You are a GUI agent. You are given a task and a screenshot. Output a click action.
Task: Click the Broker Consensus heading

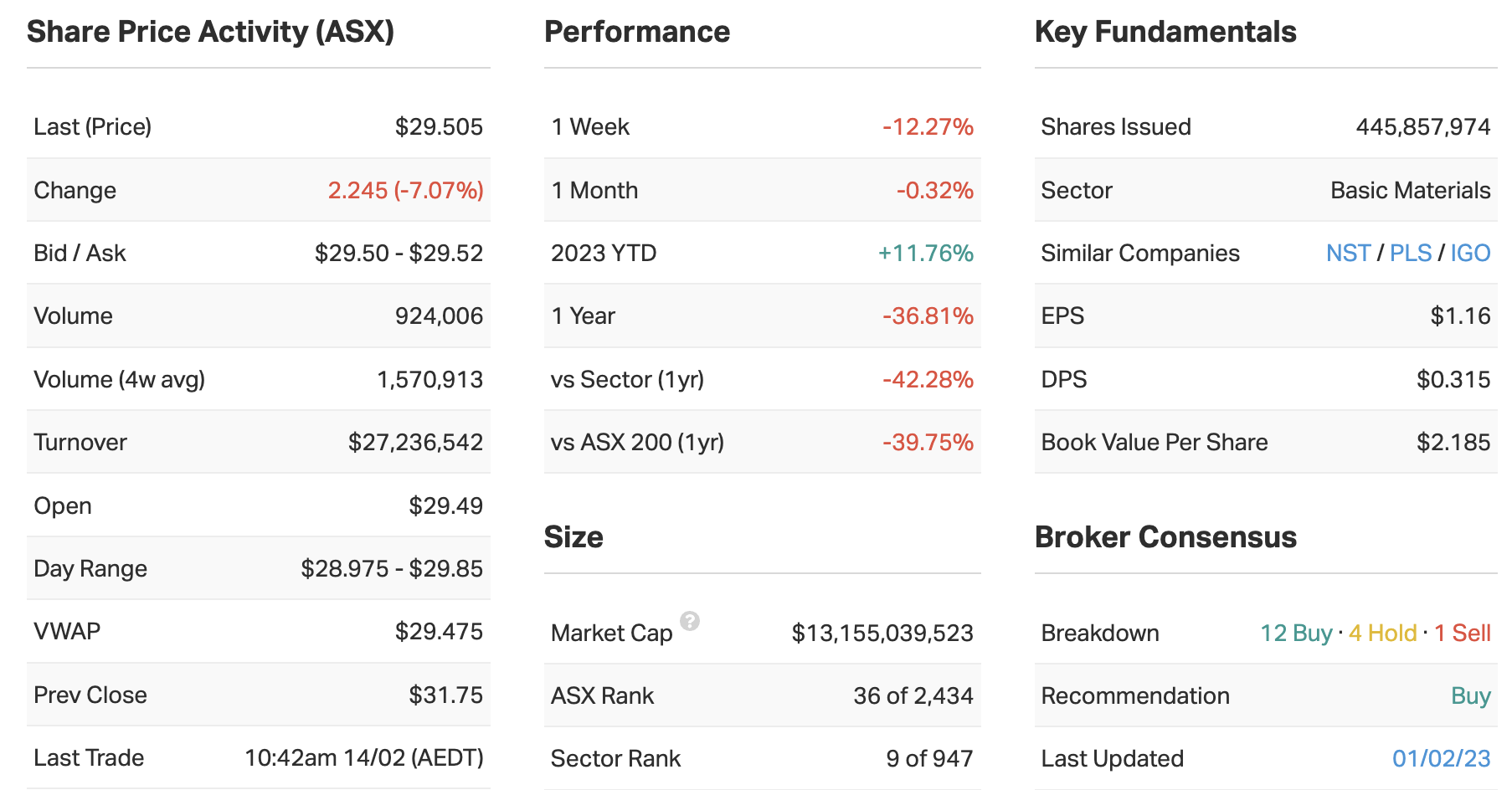(x=1165, y=537)
